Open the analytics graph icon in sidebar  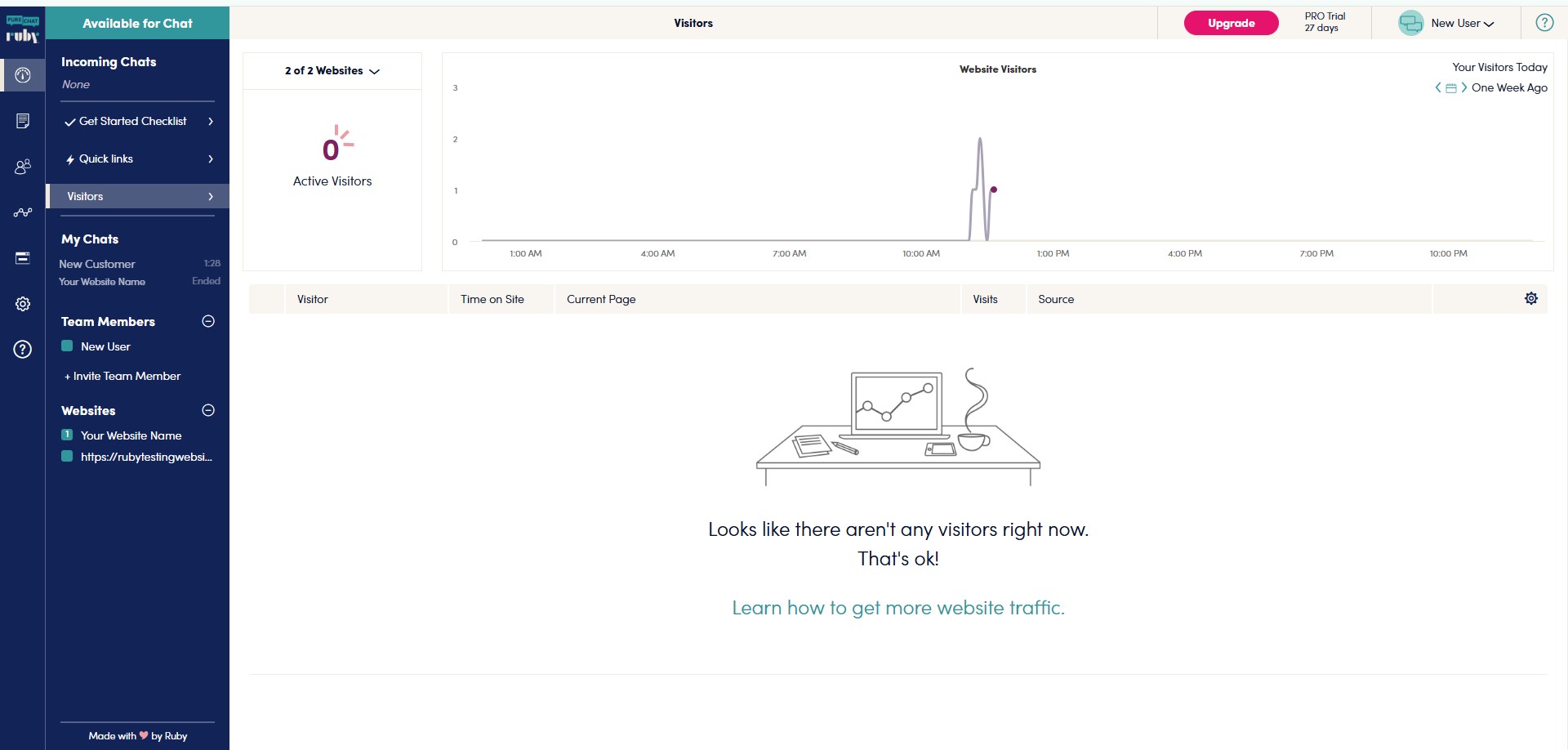tap(23, 212)
